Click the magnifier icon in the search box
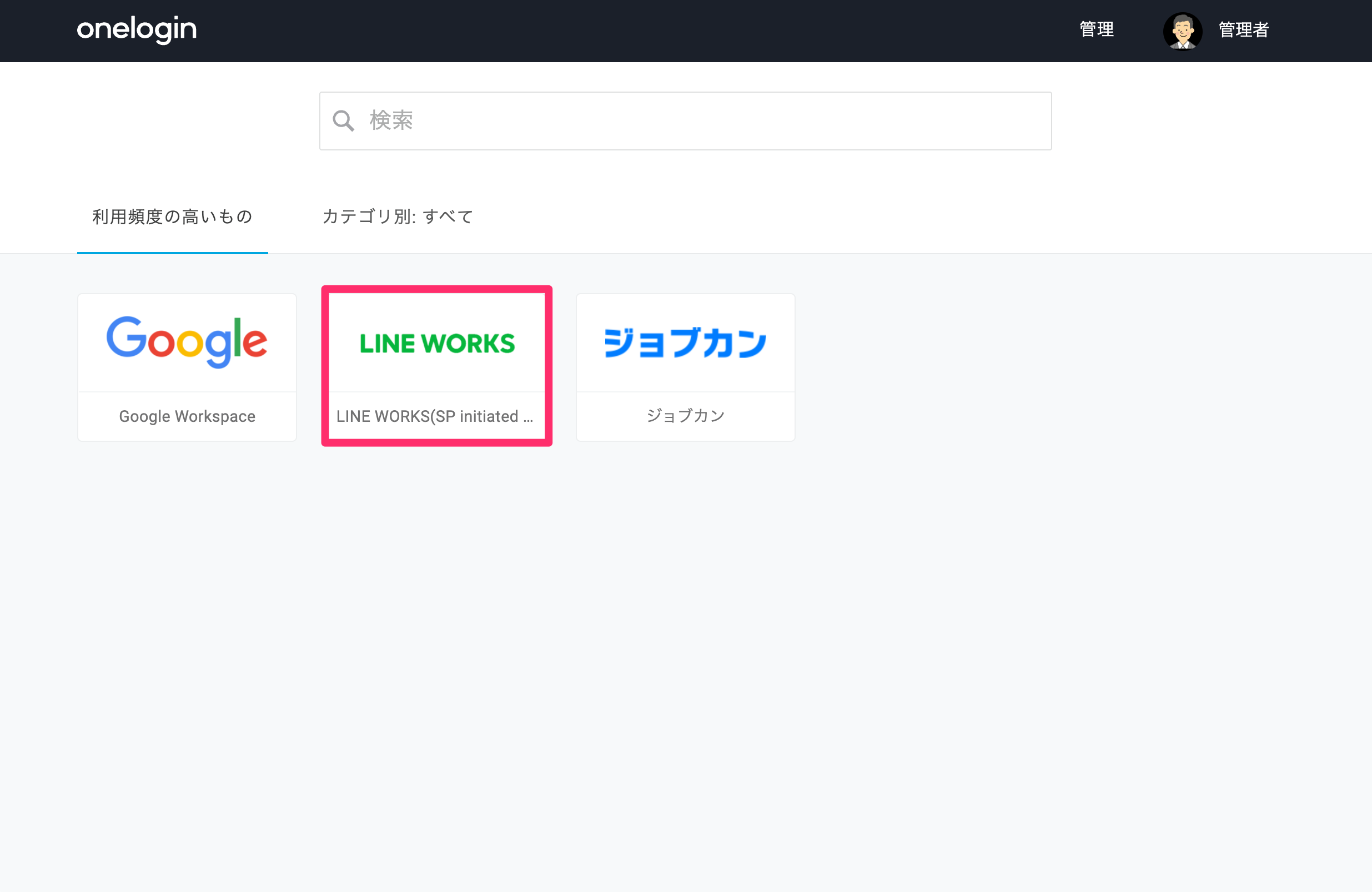The image size is (1372, 892). click(344, 121)
